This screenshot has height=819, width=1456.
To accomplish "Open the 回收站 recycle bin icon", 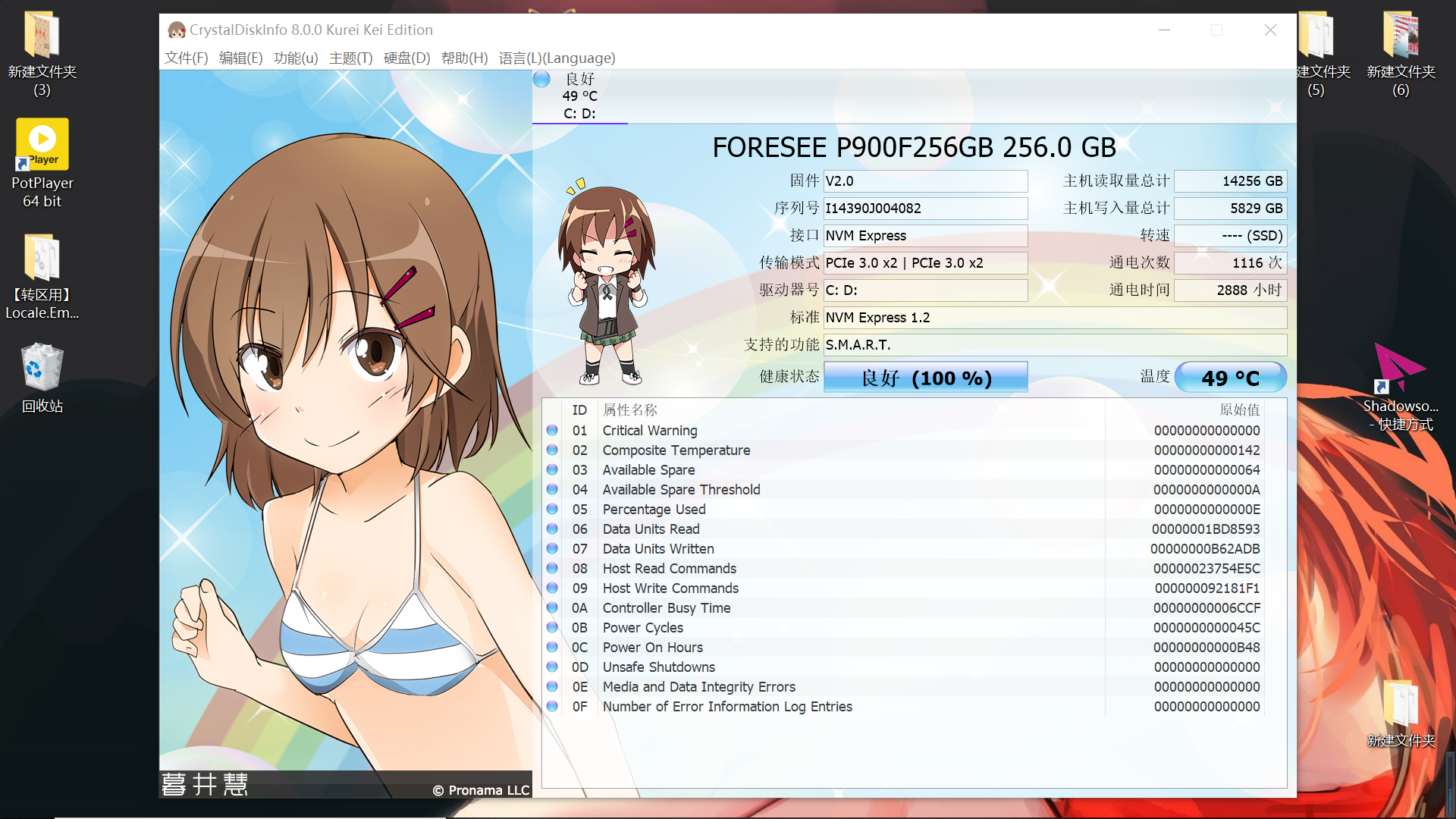I will tap(42, 378).
